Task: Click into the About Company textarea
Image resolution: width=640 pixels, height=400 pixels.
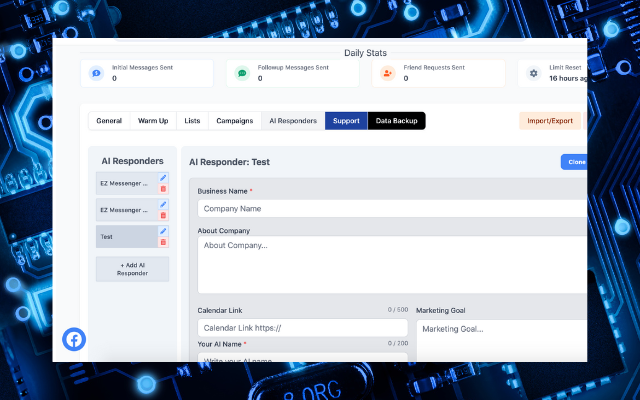Action: [x=392, y=264]
